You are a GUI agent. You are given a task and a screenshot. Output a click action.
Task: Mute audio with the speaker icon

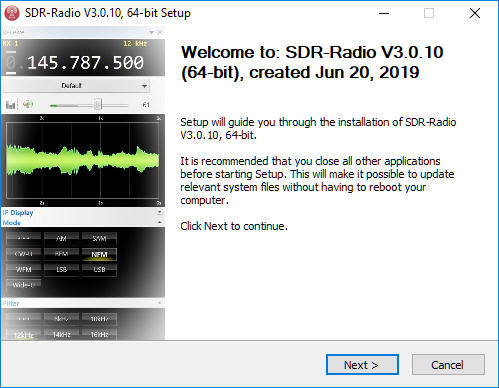click(28, 104)
